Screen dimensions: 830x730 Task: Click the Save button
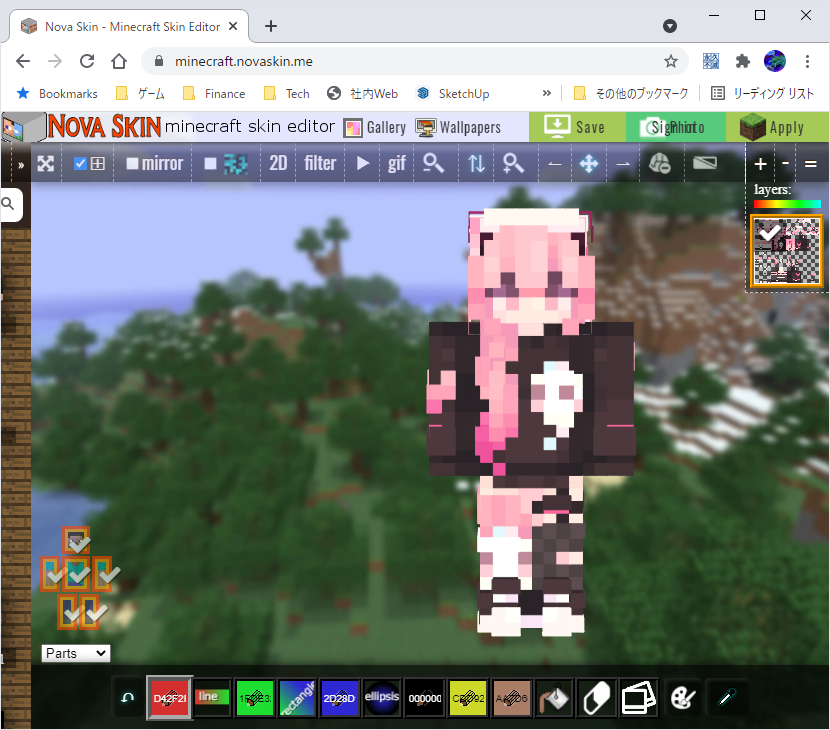577,127
